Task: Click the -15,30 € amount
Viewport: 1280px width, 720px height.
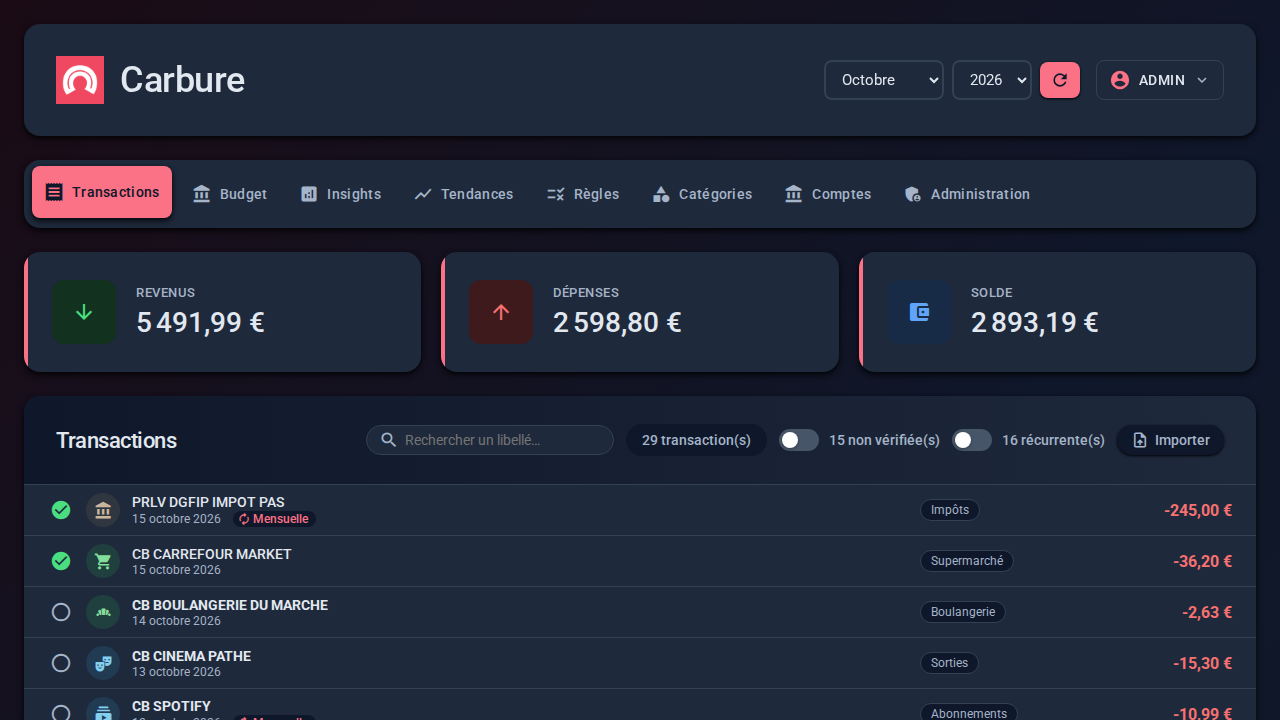Action: pos(1202,663)
